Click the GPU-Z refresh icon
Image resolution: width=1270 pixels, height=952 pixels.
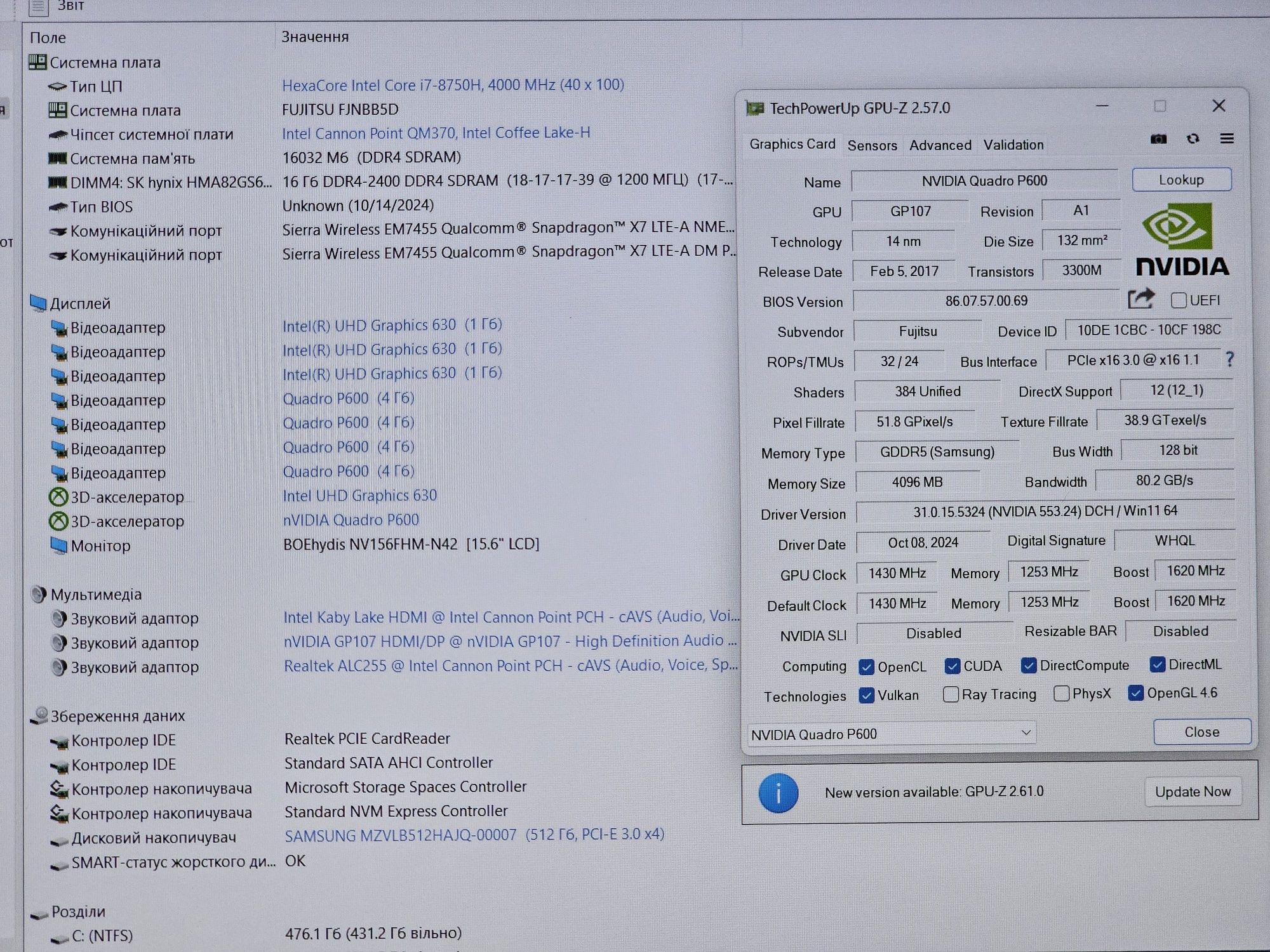click(1193, 138)
